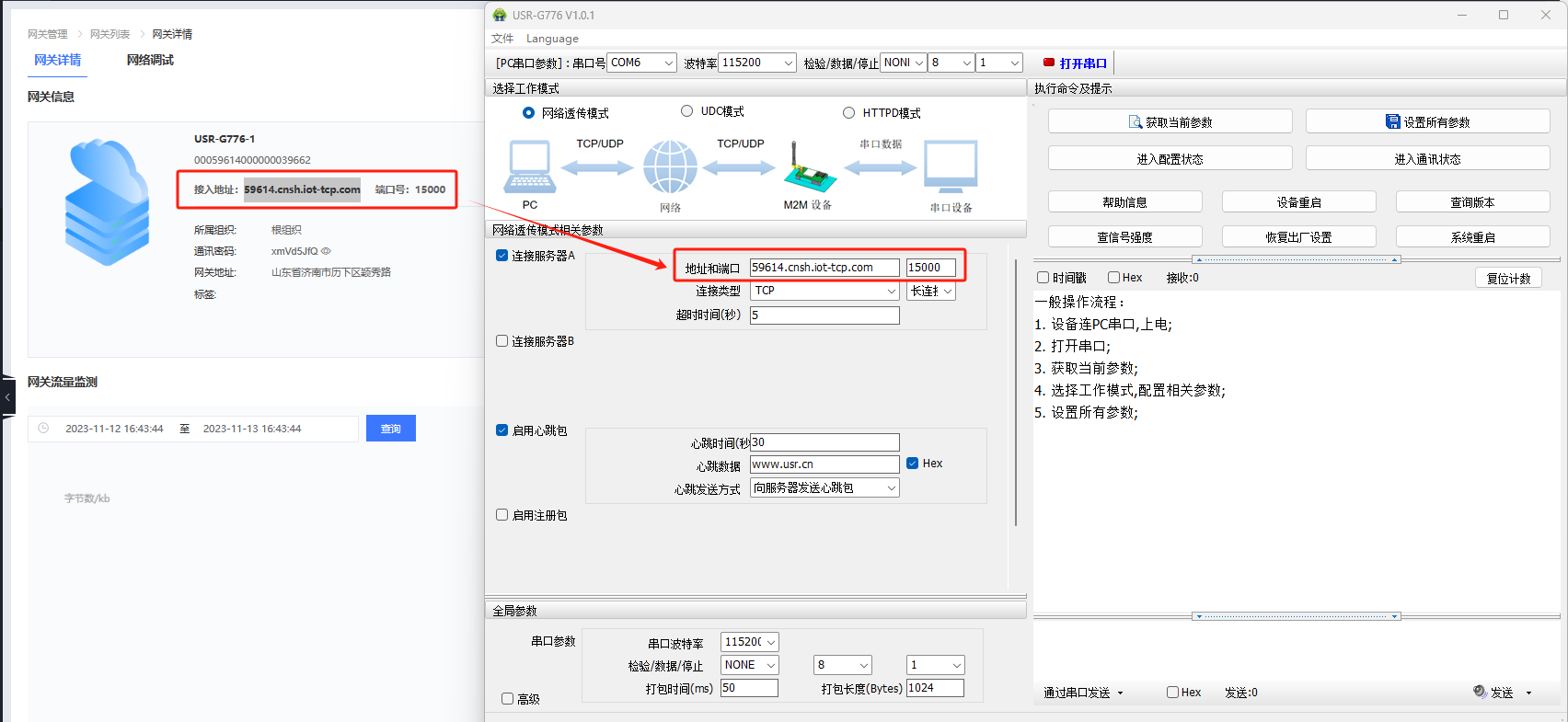The height and width of the screenshot is (722, 1568).
Task: Uncheck the Hex option for heartbeat data
Action: tap(913, 464)
